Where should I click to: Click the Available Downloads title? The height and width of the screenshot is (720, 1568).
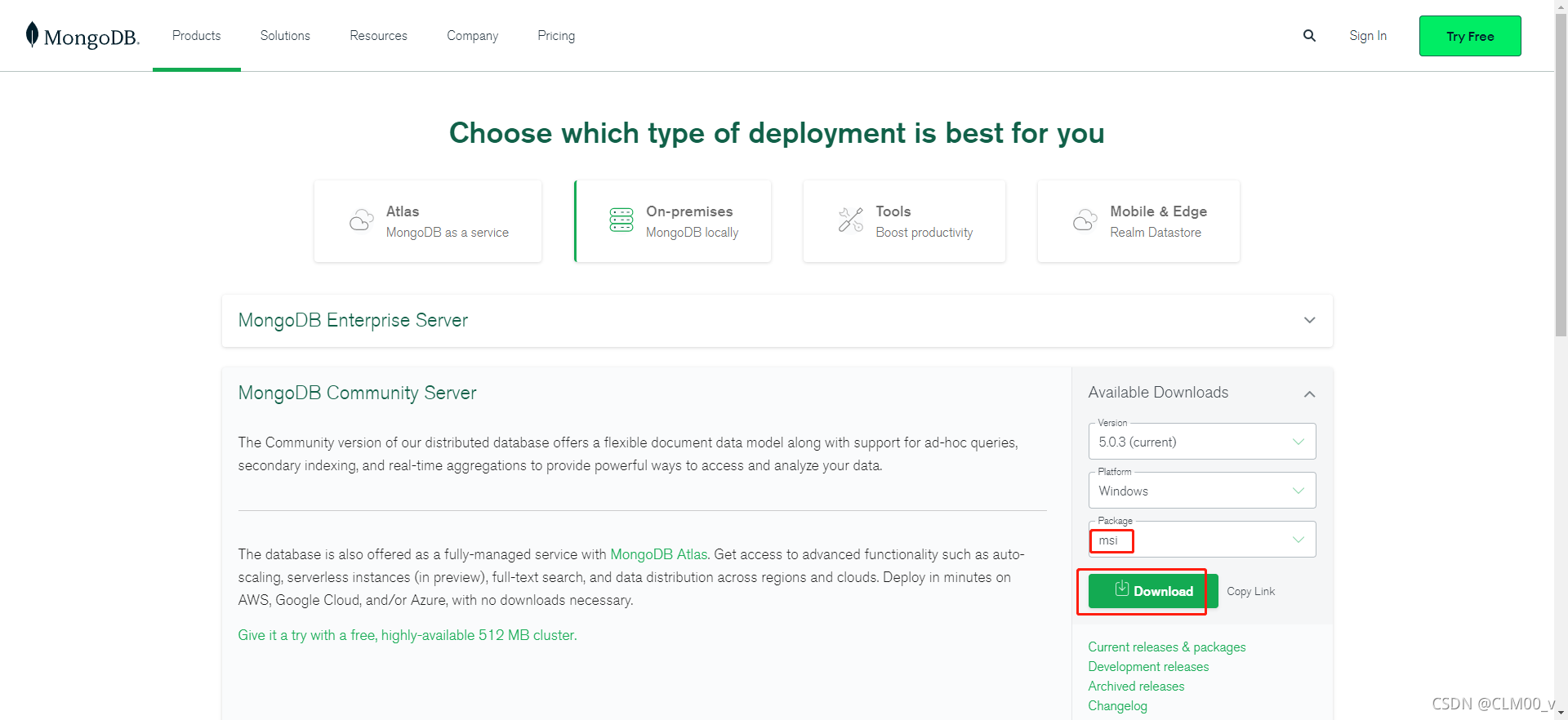[x=1158, y=393]
